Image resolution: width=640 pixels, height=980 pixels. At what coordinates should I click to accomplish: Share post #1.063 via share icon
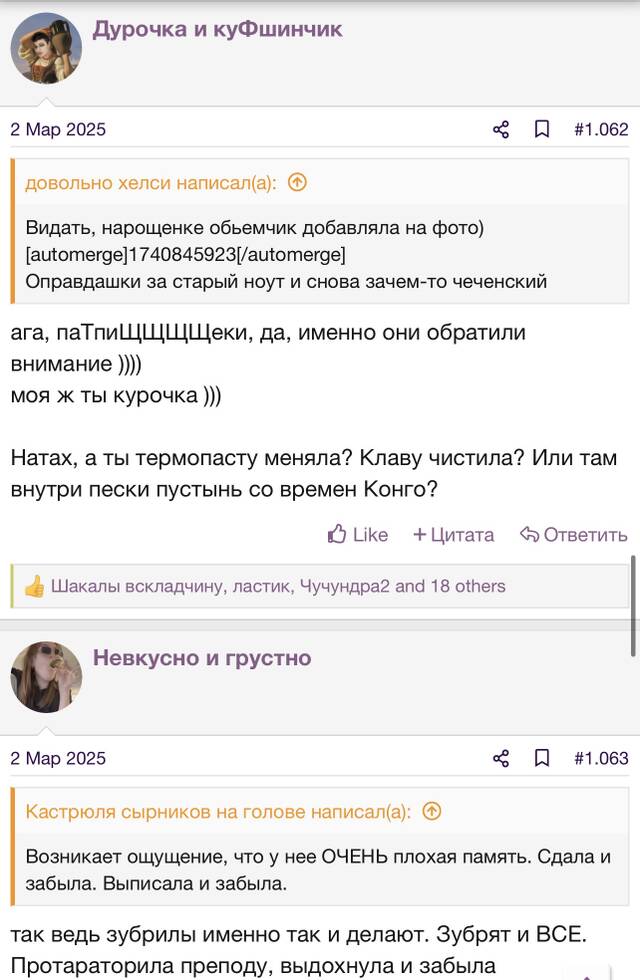[501, 758]
